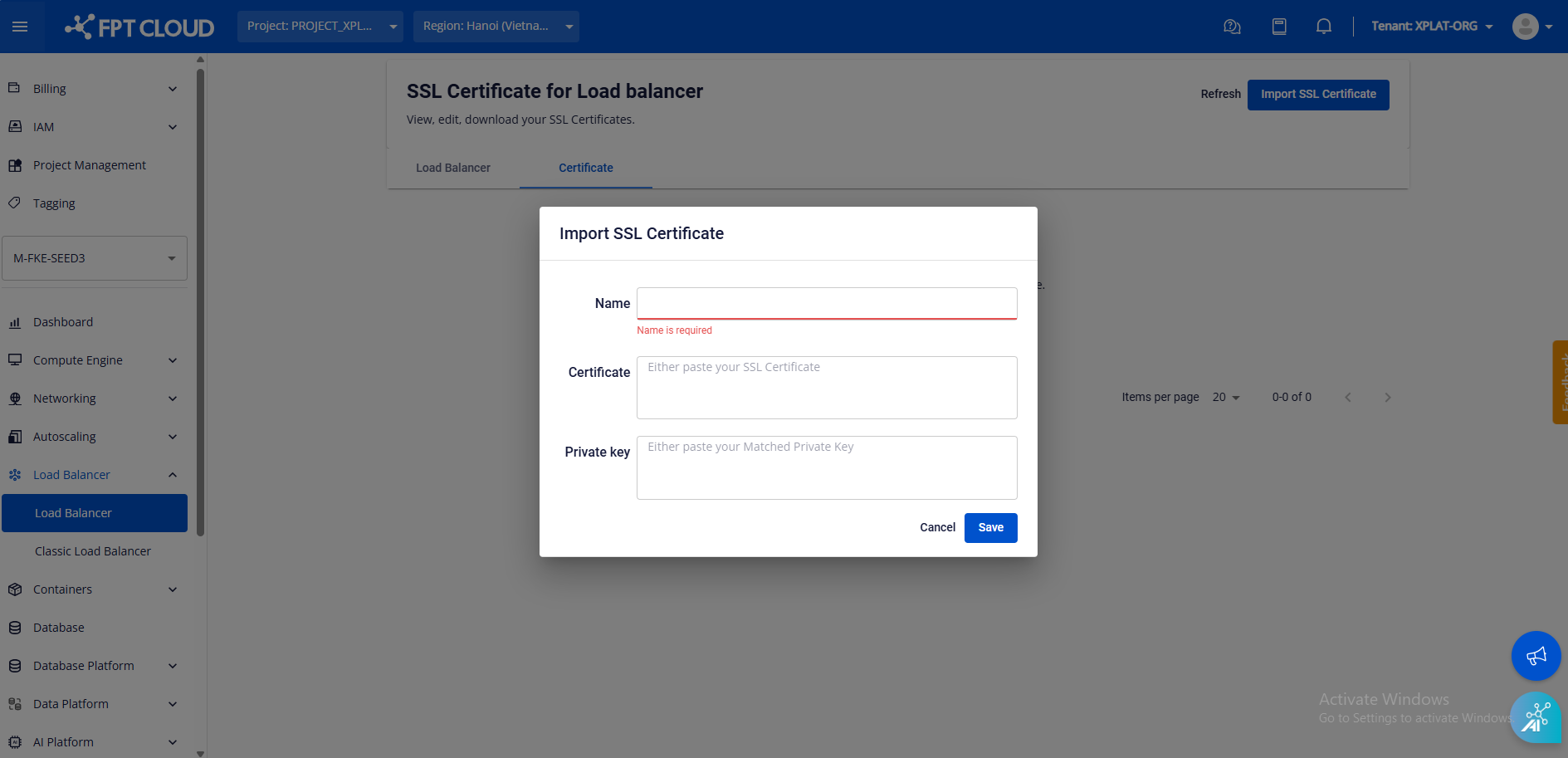This screenshot has width=1568, height=758.
Task: Click the Name input field
Action: (827, 303)
